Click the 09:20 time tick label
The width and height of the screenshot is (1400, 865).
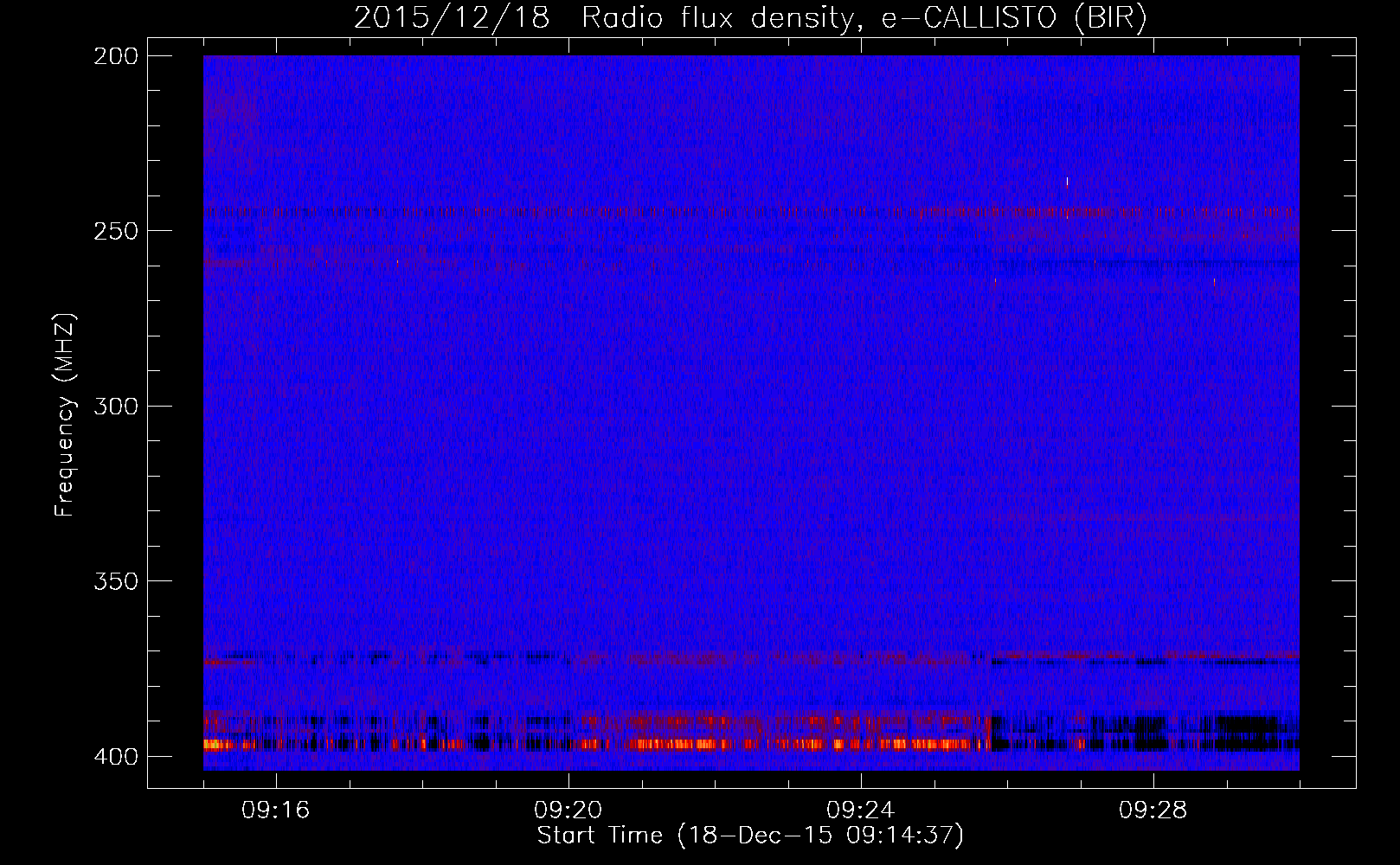[x=568, y=810]
